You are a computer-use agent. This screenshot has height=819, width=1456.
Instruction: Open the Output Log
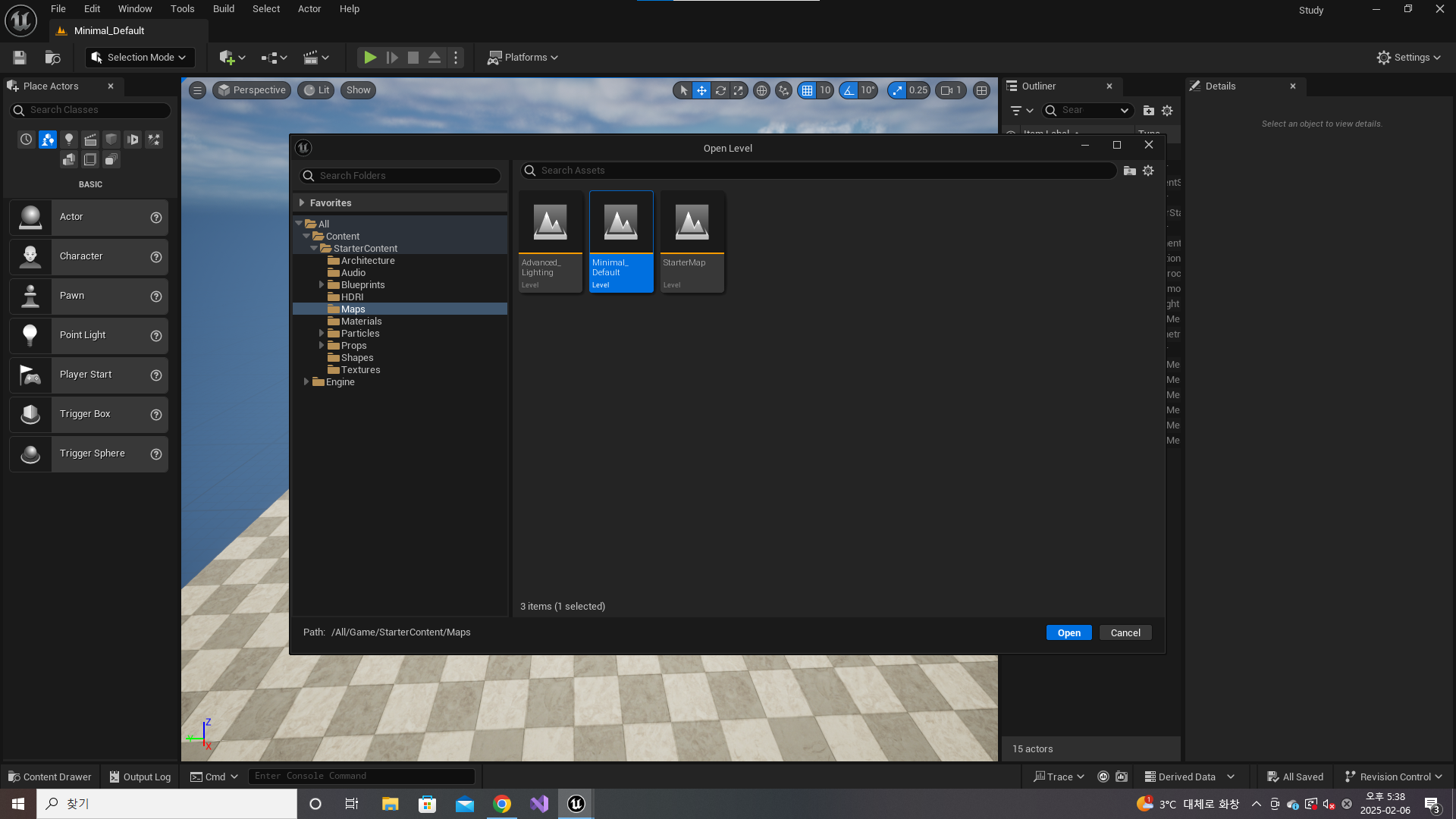tap(140, 777)
